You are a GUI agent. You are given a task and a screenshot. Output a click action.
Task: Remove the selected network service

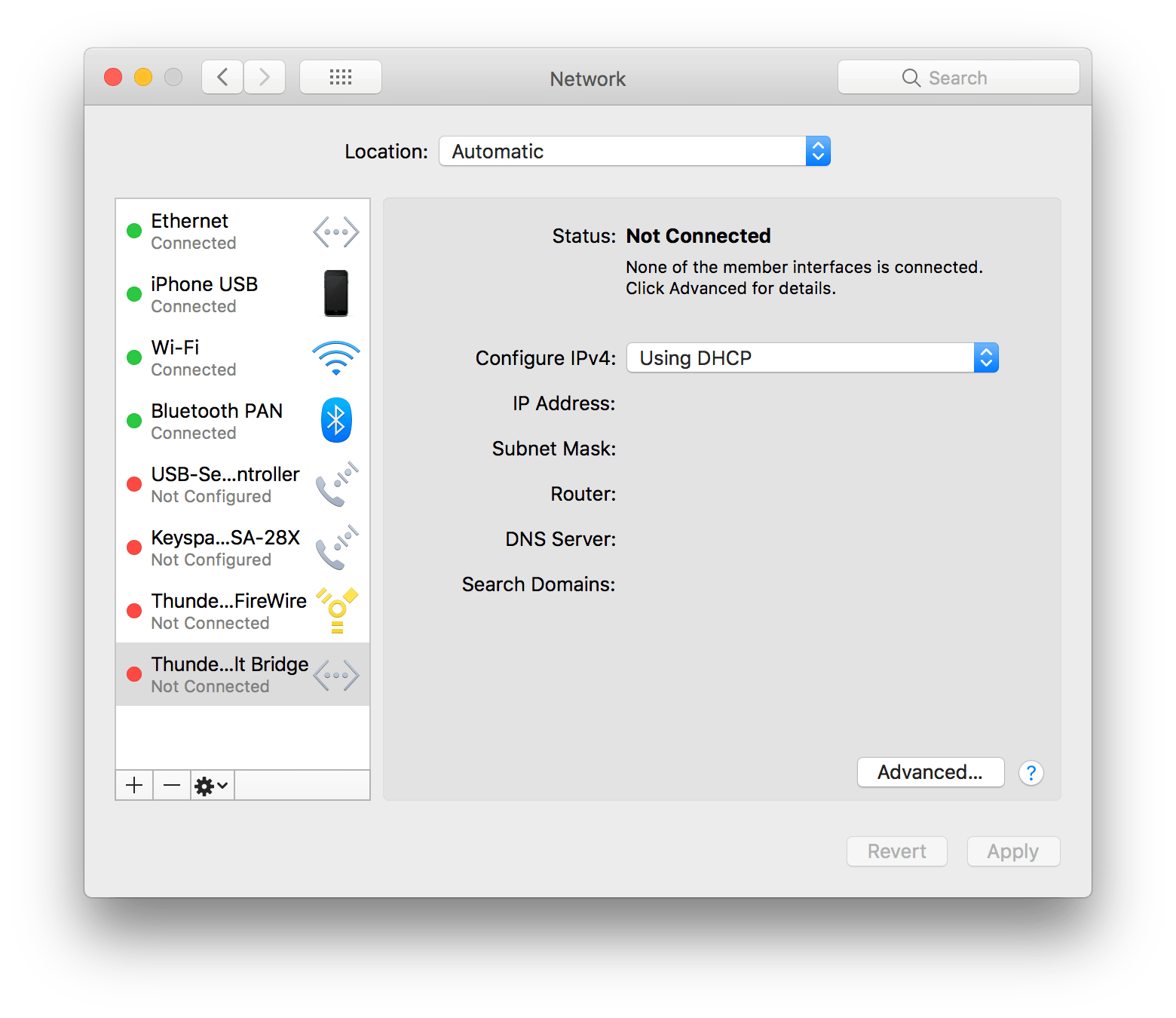tap(171, 785)
